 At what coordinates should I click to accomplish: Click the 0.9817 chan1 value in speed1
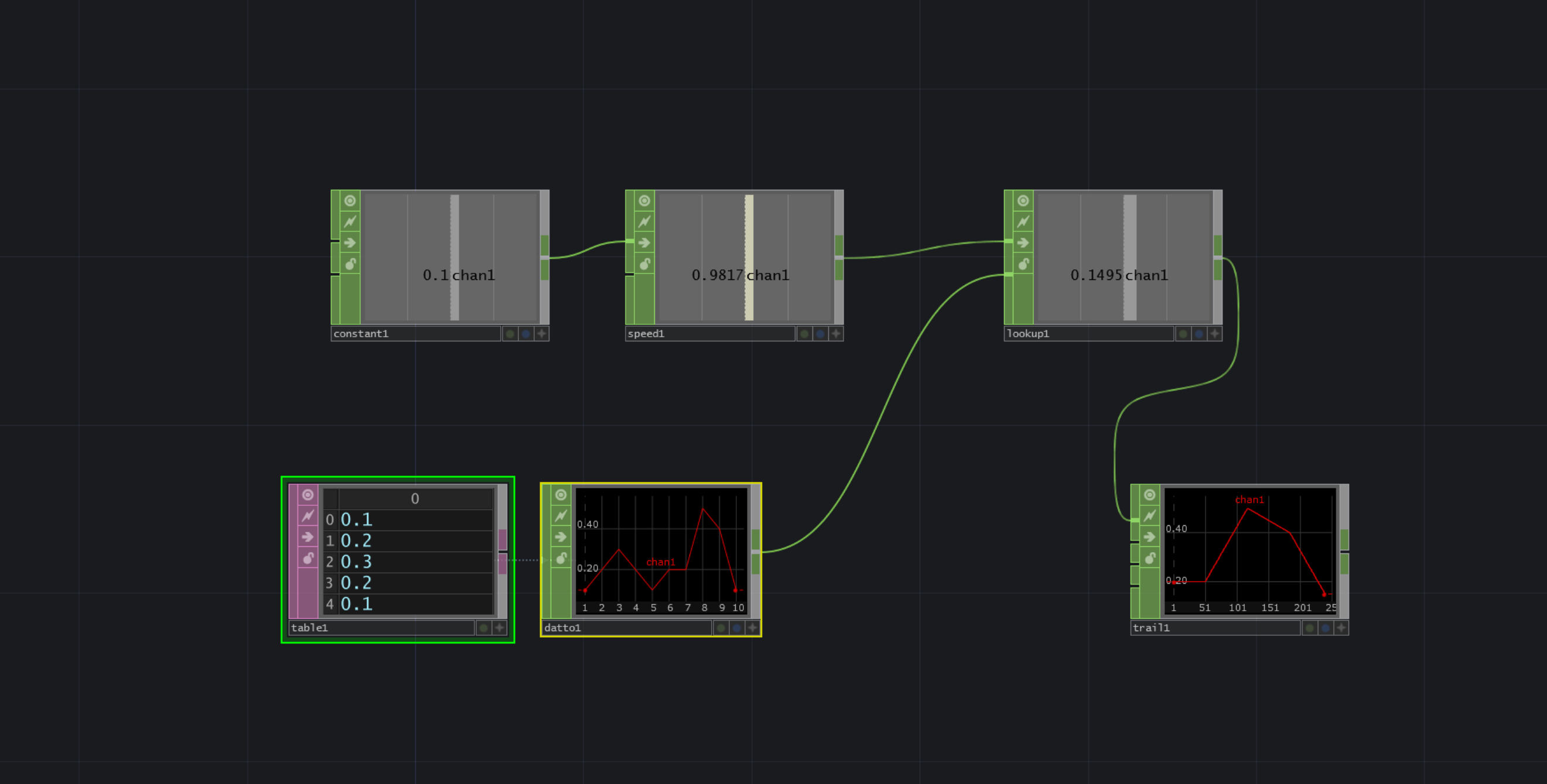(x=740, y=275)
